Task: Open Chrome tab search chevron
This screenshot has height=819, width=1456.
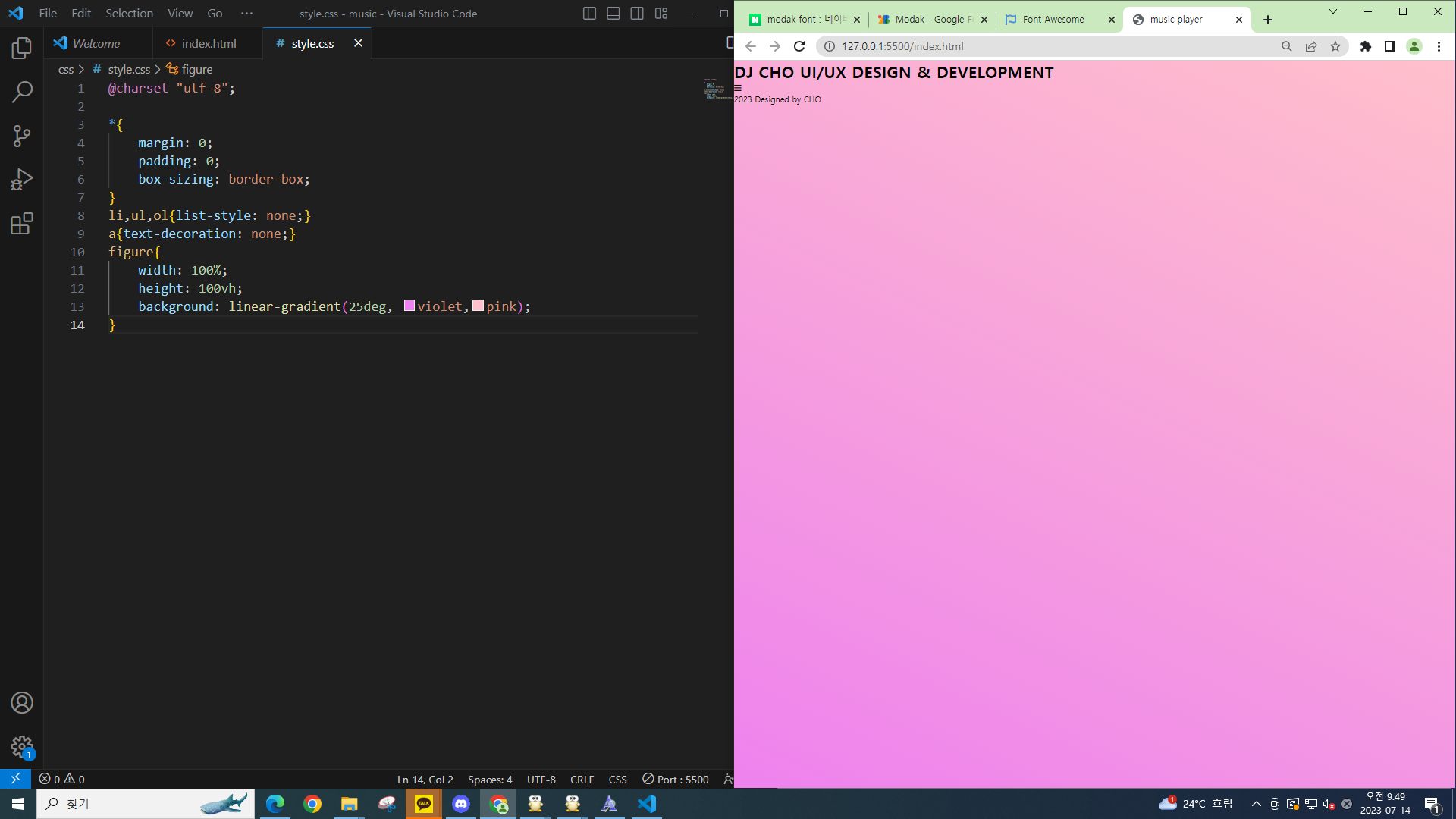Action: 1332,12
